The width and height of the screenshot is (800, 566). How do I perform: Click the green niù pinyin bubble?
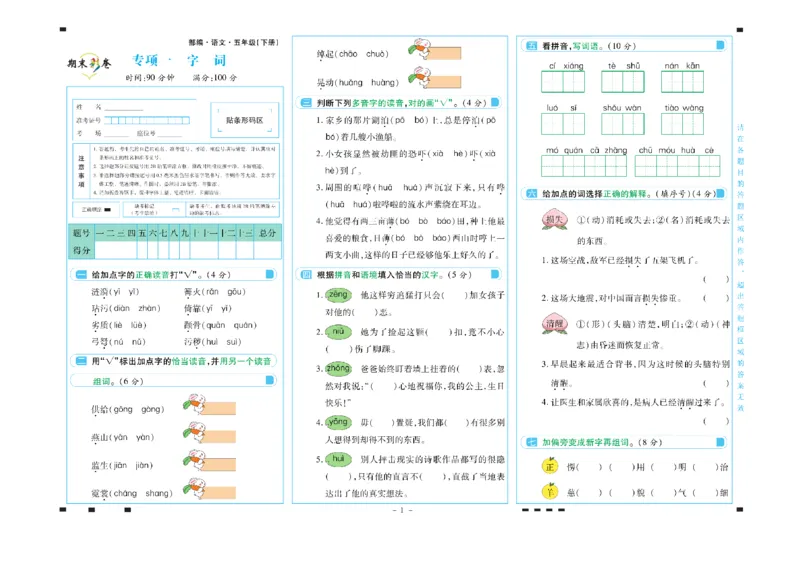point(338,332)
